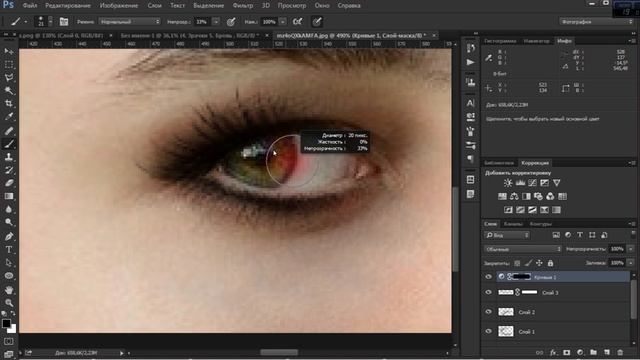Select the Crop tool
The width and height of the screenshot is (640, 360).
[9, 104]
